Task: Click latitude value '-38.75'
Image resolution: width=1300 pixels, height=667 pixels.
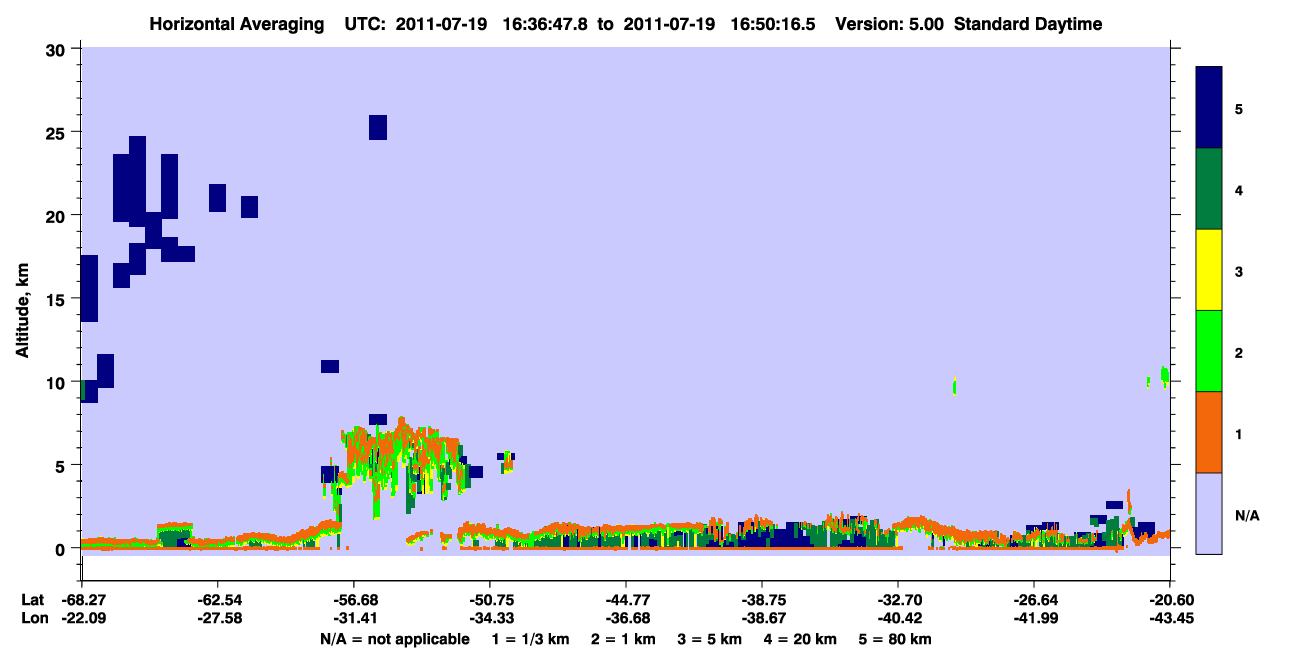Action: coord(762,600)
